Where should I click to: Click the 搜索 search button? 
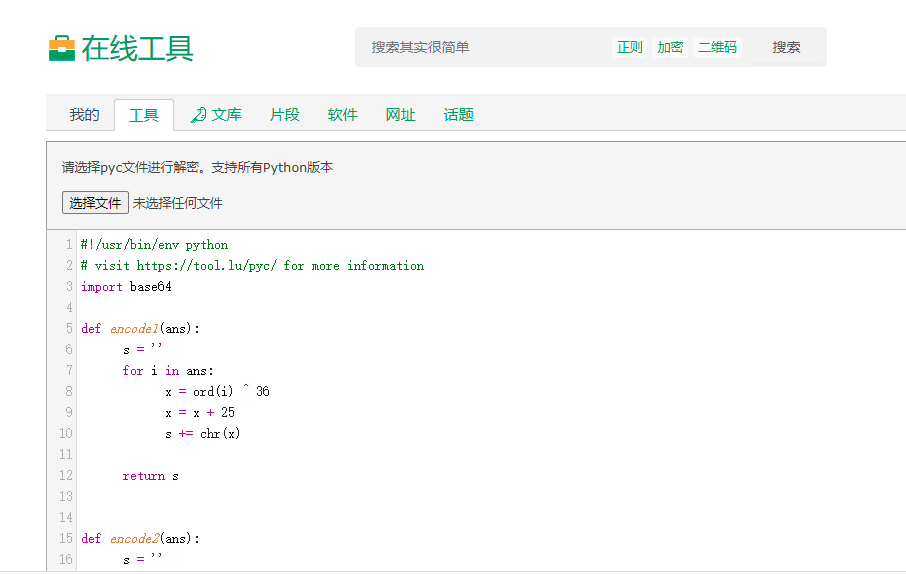pos(786,47)
